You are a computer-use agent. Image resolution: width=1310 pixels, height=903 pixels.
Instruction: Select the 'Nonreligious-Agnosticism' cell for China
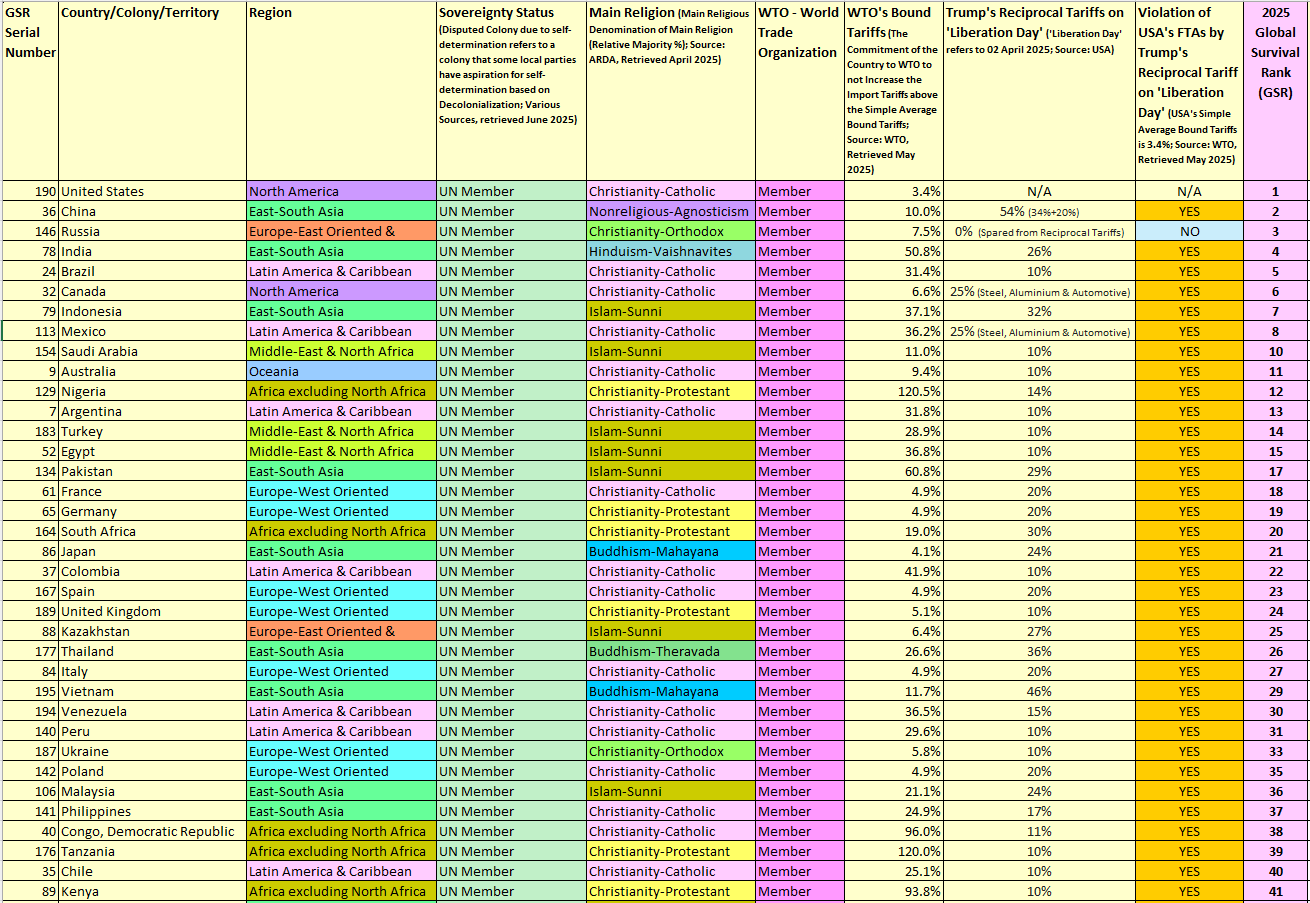(x=670, y=211)
